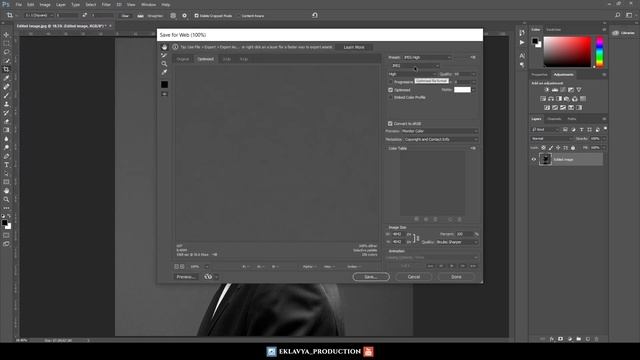The height and width of the screenshot is (360, 640).
Task: Select the Crop tool in main toolbar
Action: pyautogui.click(x=6, y=69)
